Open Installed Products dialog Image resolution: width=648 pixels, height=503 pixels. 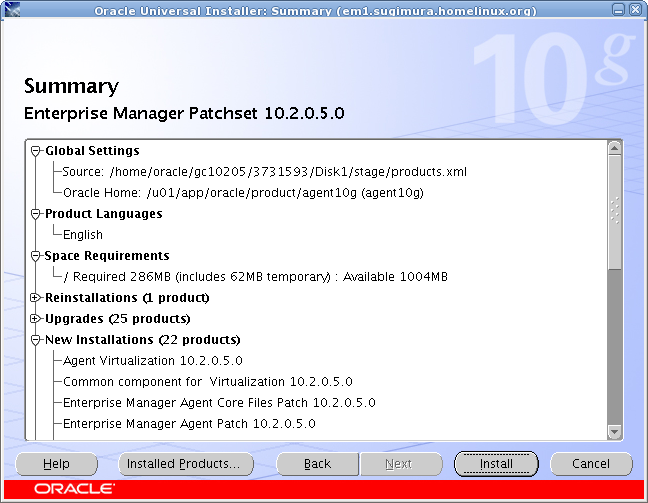click(x=186, y=464)
